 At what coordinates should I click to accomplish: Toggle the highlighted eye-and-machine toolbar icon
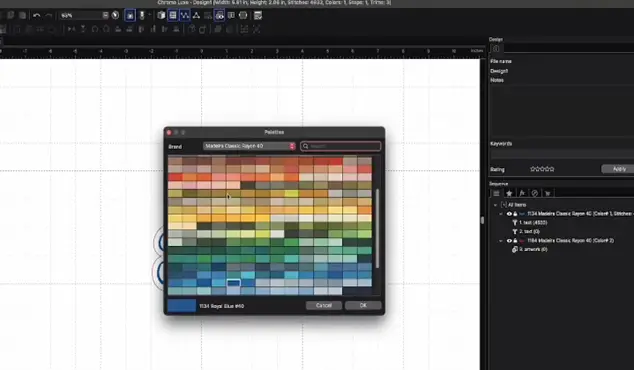click(x=220, y=15)
